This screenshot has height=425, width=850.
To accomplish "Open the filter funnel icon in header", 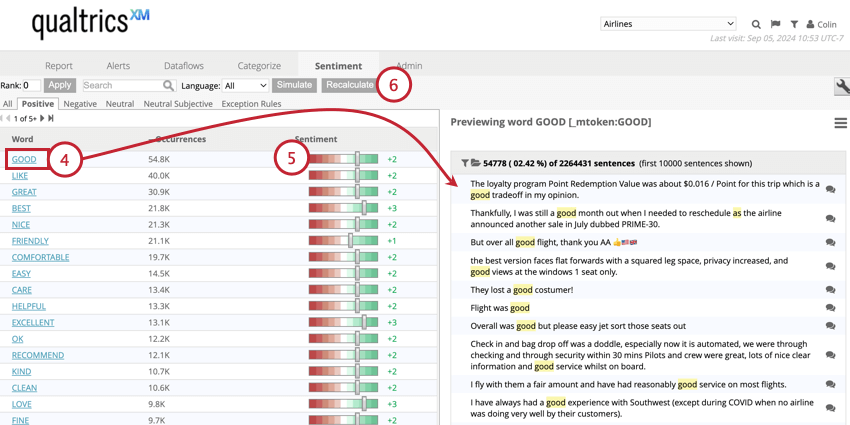I will (793, 24).
